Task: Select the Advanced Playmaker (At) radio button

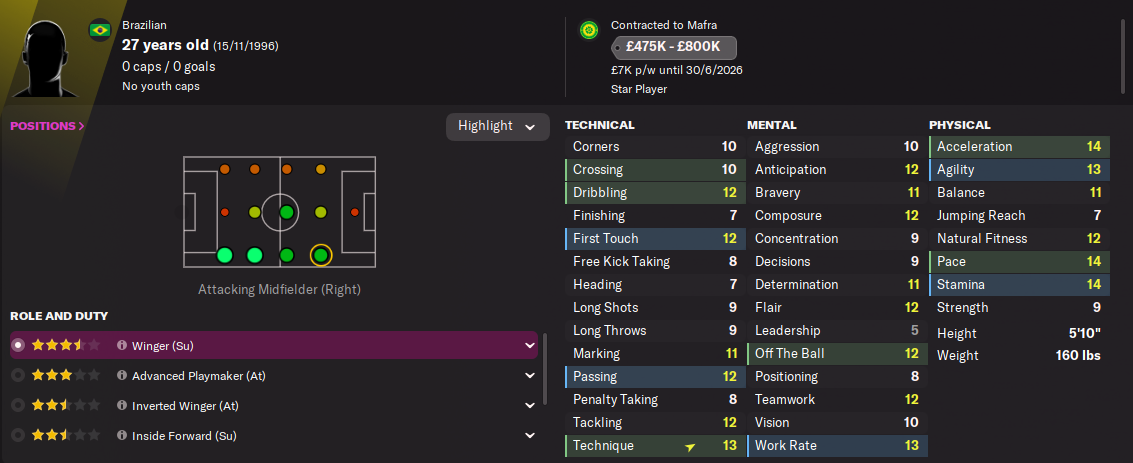Action: 17,376
